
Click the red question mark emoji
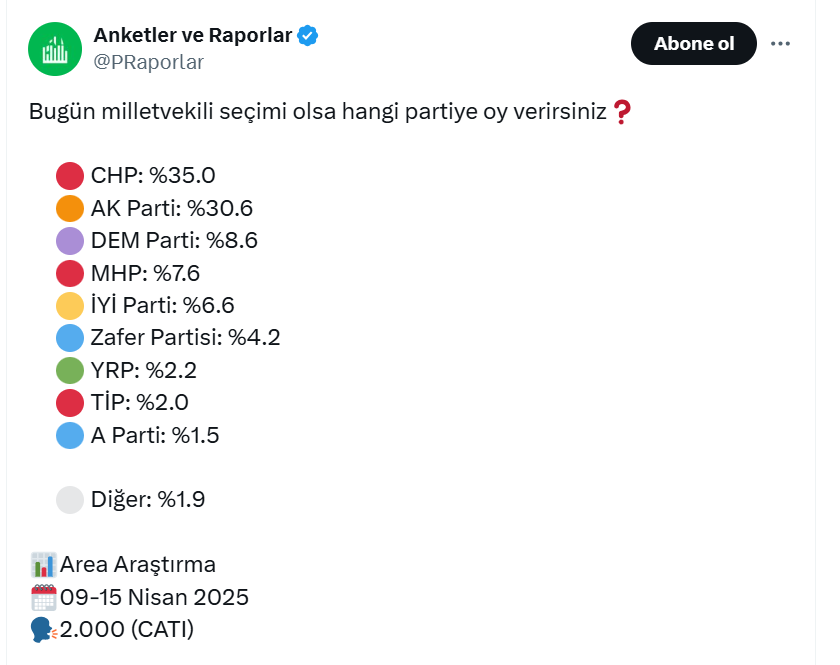pyautogui.click(x=622, y=112)
